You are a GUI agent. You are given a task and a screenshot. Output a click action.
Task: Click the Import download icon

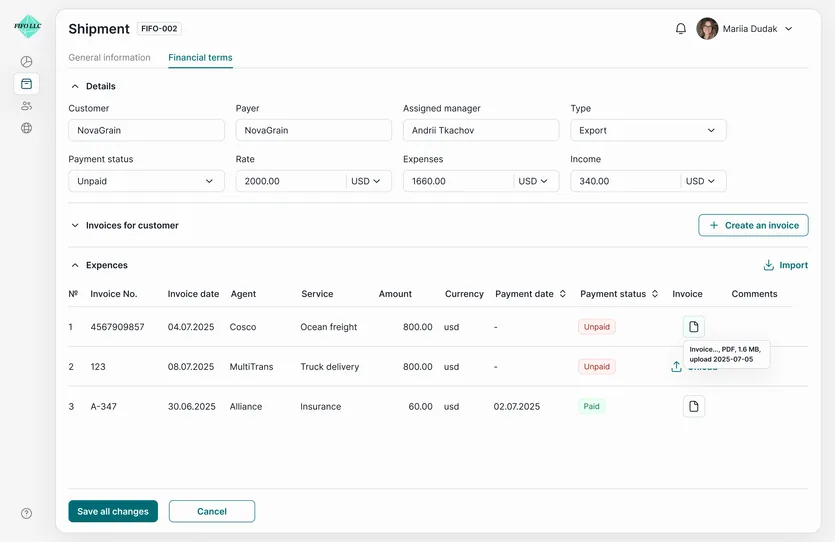point(768,265)
